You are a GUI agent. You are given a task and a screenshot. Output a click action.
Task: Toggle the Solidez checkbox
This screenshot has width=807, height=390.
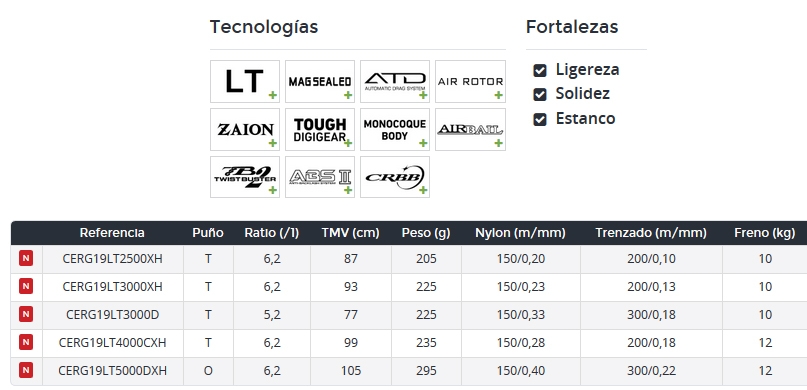(x=539, y=94)
